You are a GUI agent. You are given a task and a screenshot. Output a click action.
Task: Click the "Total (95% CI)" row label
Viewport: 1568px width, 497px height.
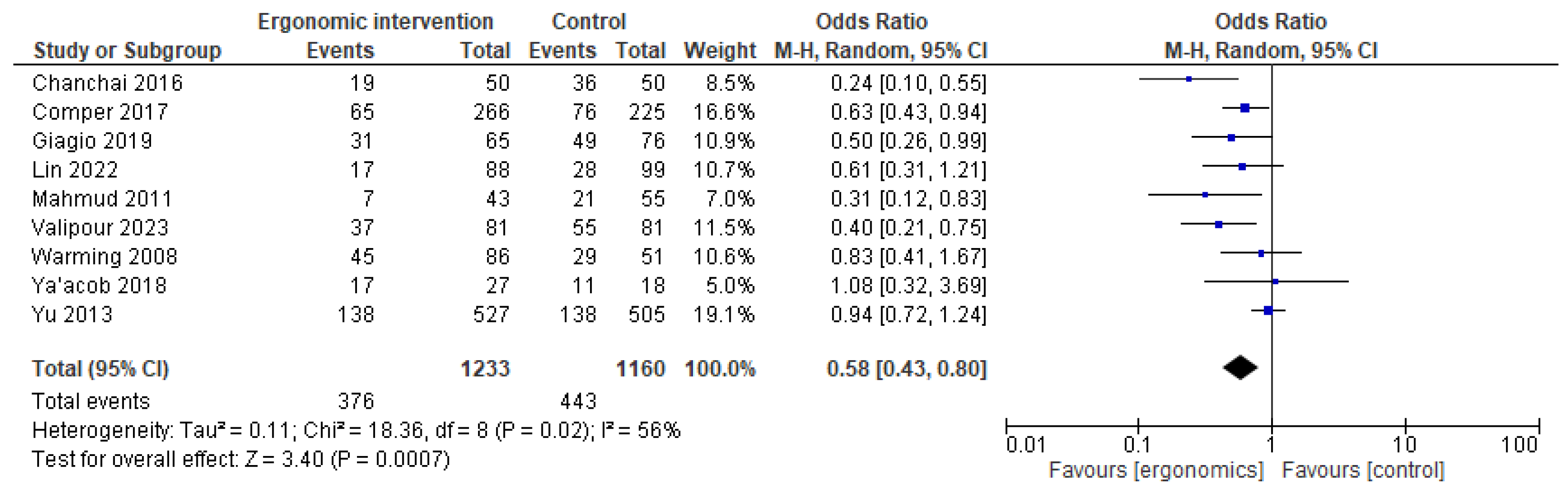101,369
